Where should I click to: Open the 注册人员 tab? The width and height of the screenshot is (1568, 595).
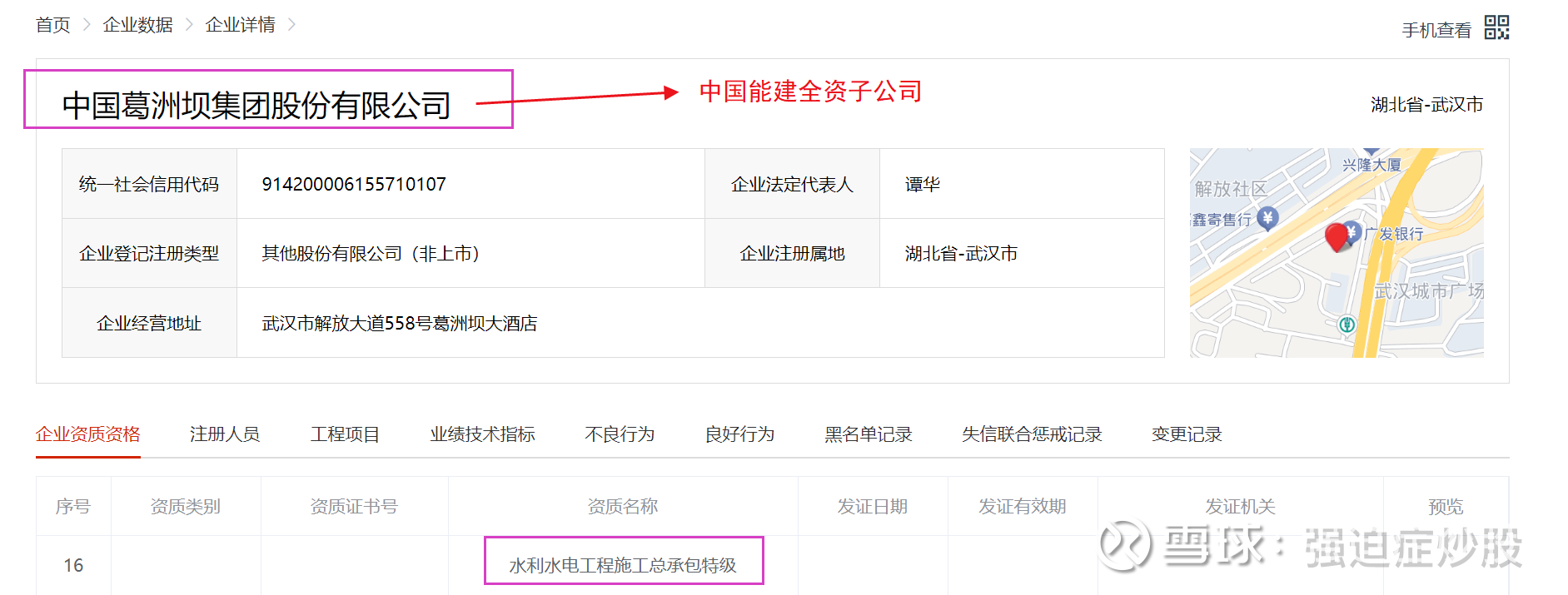225,434
